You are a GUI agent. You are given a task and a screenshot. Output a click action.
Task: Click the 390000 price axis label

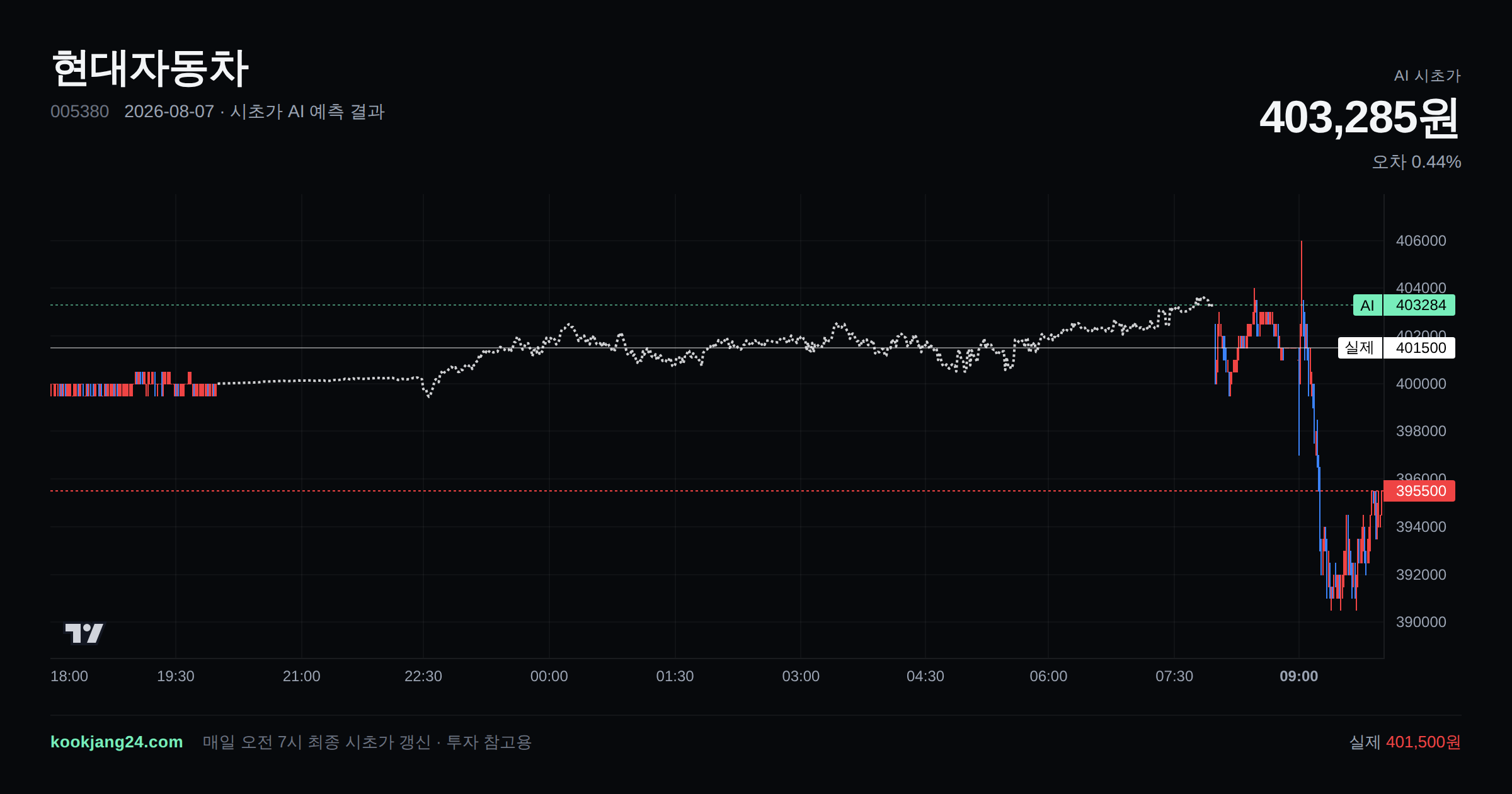1421,622
